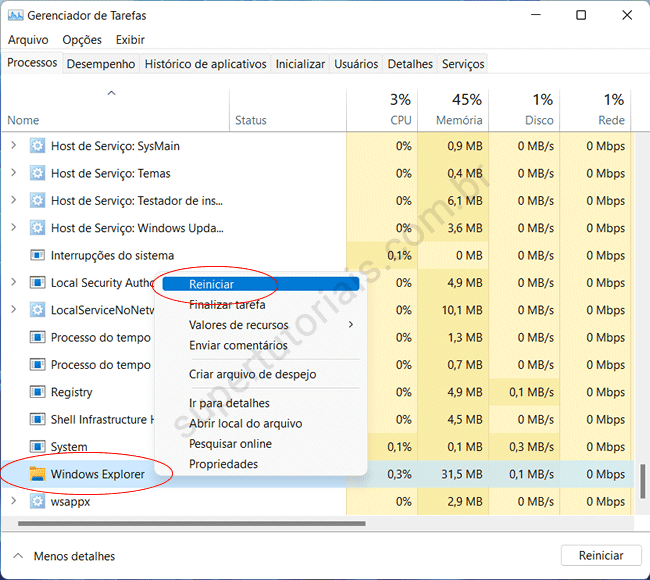650x580 pixels.
Task: Open the Arquivo menu
Action: 28,40
